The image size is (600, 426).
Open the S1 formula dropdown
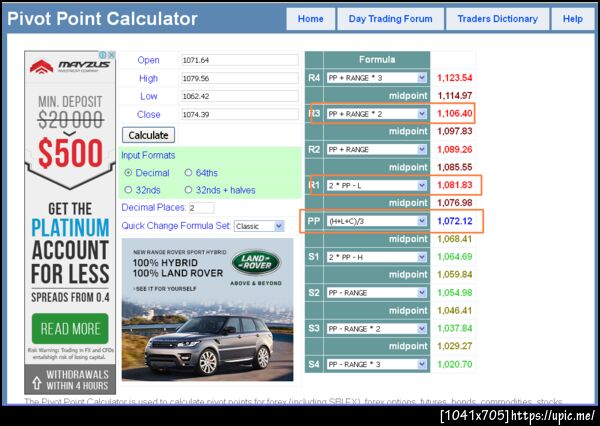pos(377,257)
